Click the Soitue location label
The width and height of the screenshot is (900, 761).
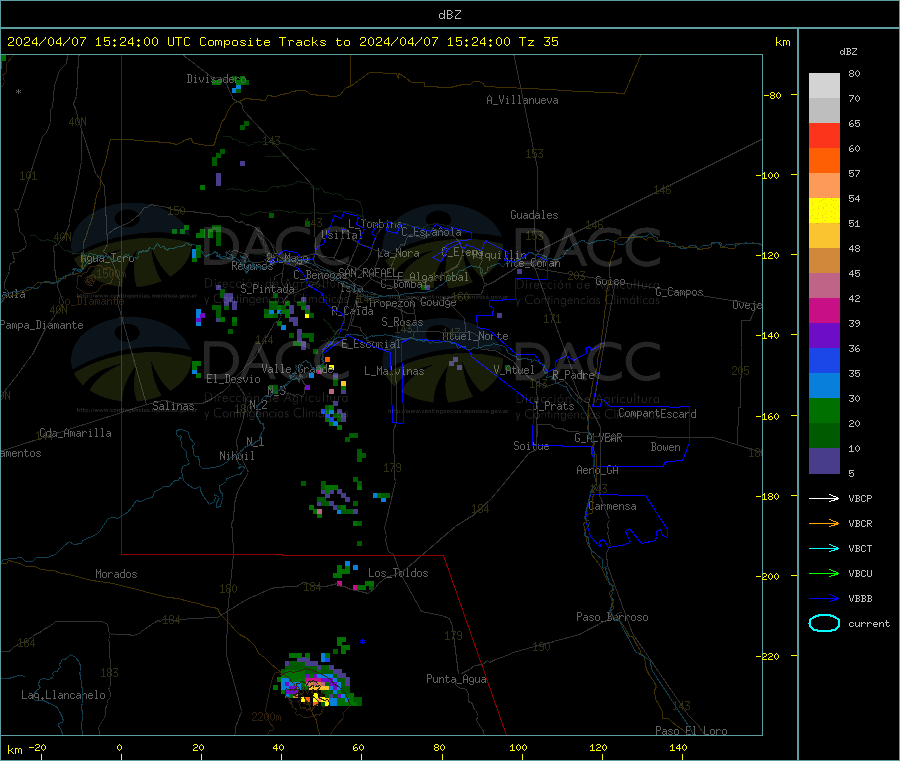click(531, 446)
